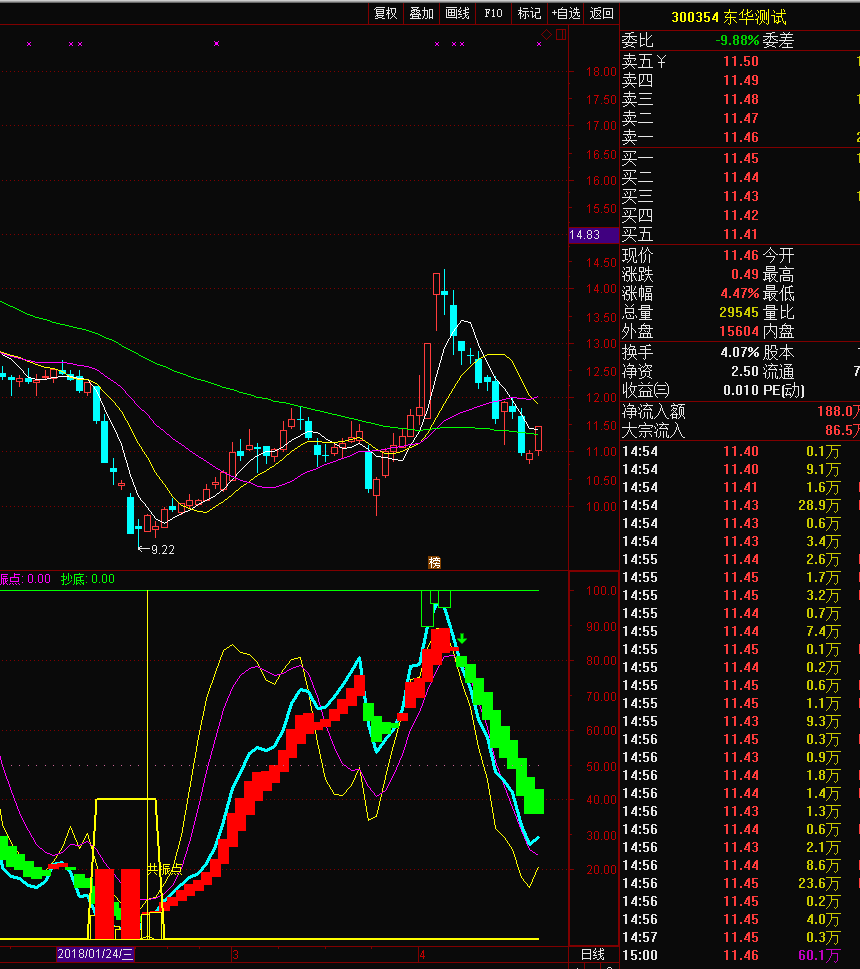Select the 买三 11.43 bid row
The width and height of the screenshot is (860, 969).
(x=740, y=196)
